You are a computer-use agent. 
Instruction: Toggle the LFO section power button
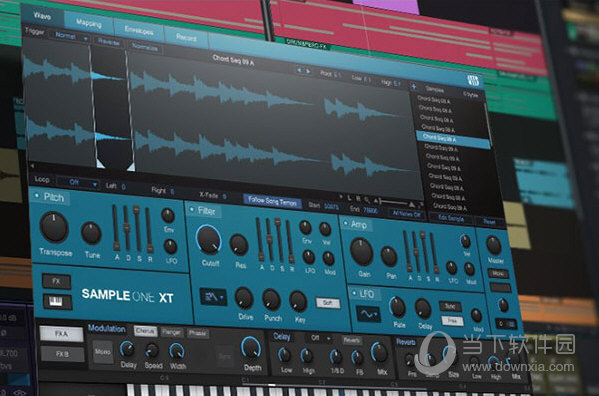pyautogui.click(x=354, y=293)
